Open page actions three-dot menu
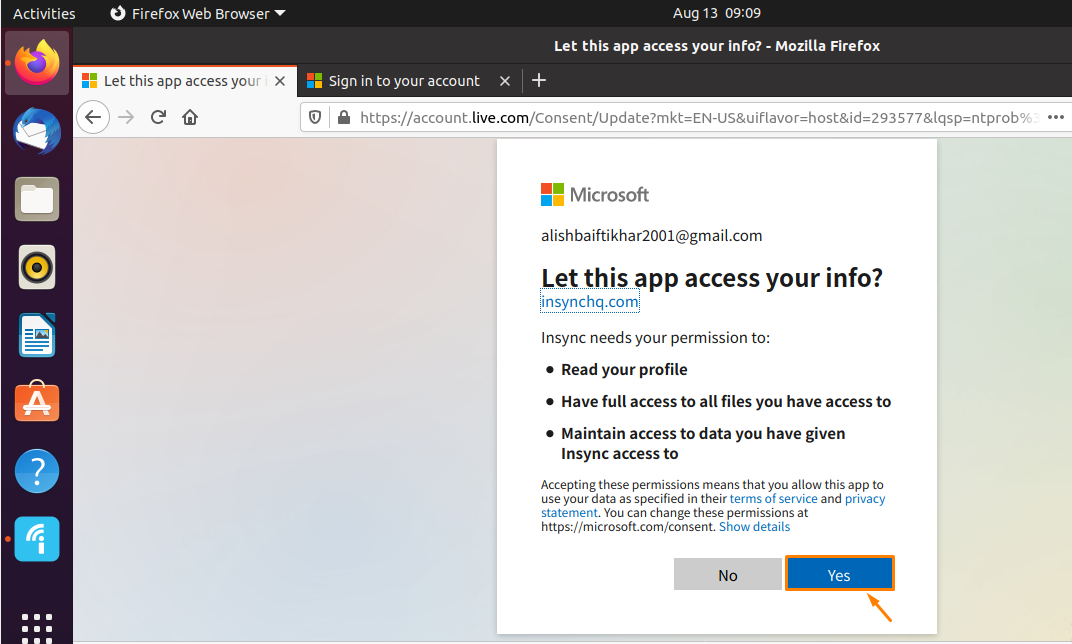Viewport: 1072px width, 644px height. coord(1056,118)
